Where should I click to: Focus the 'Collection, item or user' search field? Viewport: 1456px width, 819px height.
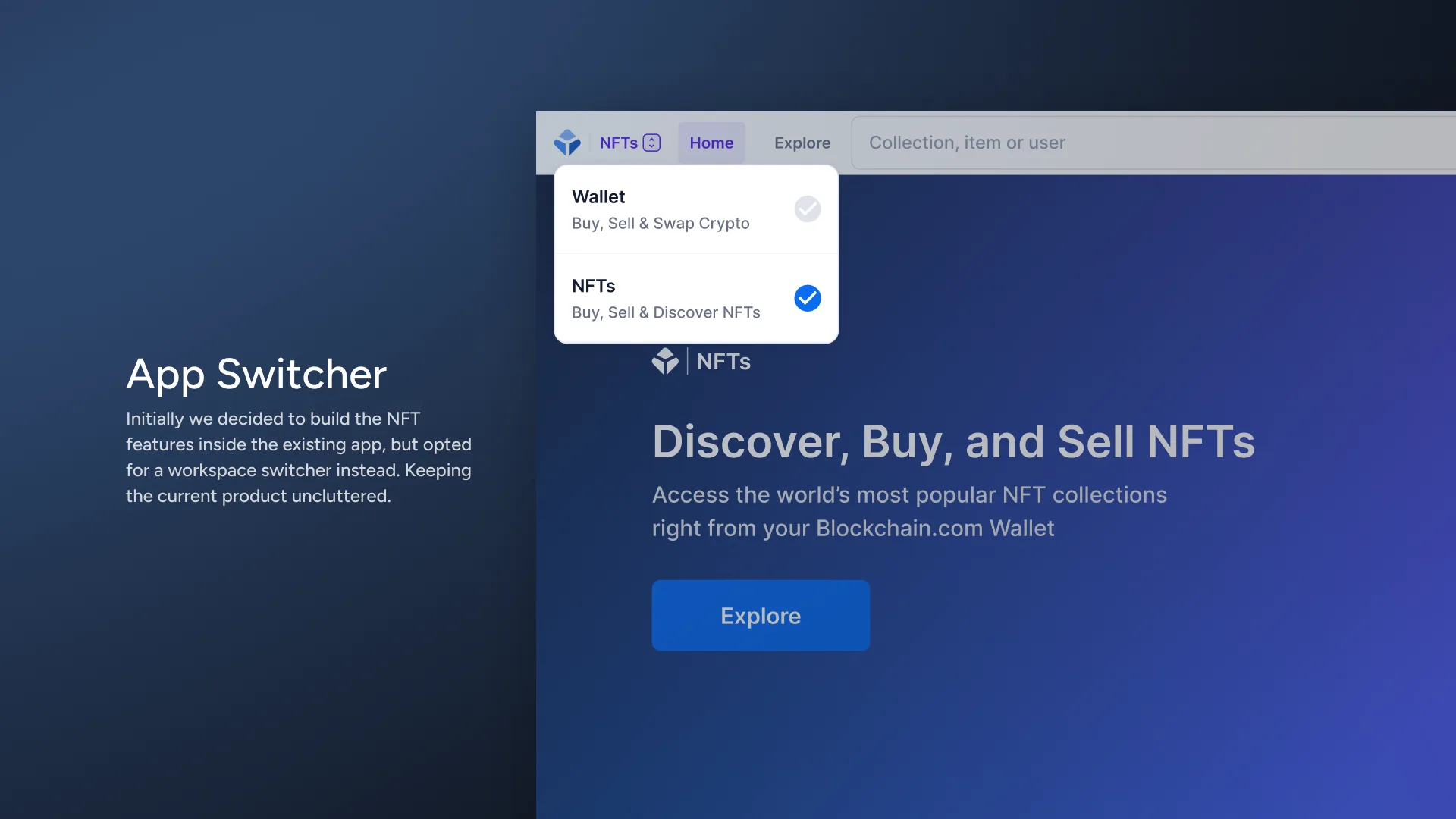pyautogui.click(x=1153, y=143)
